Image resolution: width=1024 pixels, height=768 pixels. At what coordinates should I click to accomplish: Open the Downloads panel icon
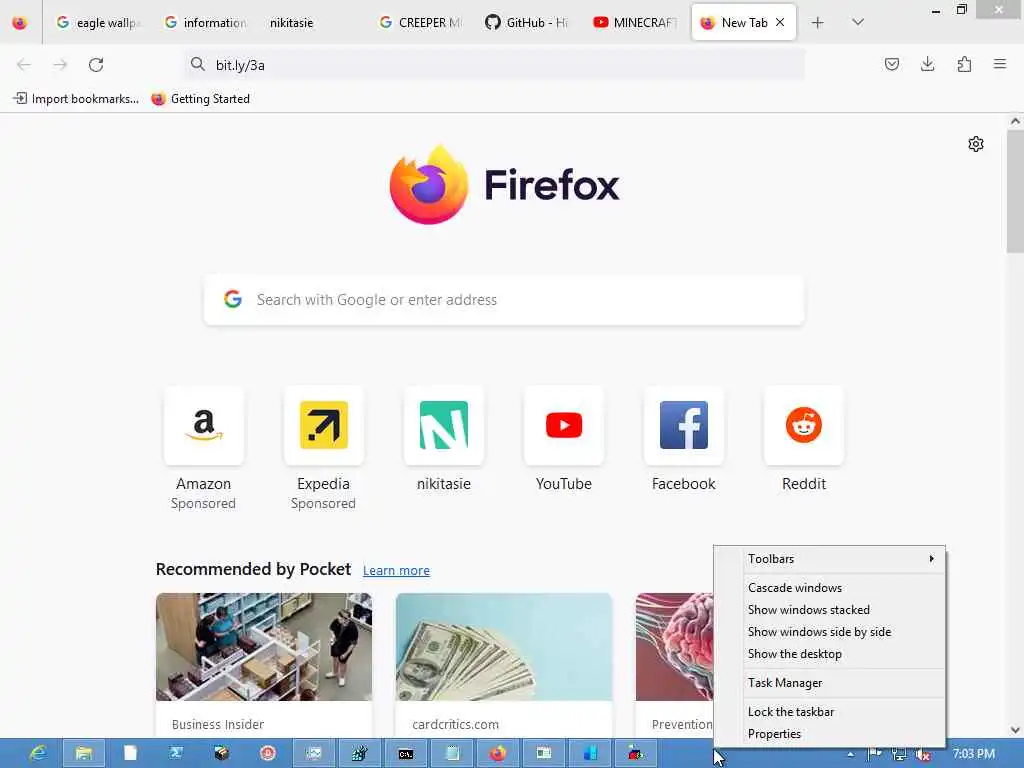(x=927, y=64)
